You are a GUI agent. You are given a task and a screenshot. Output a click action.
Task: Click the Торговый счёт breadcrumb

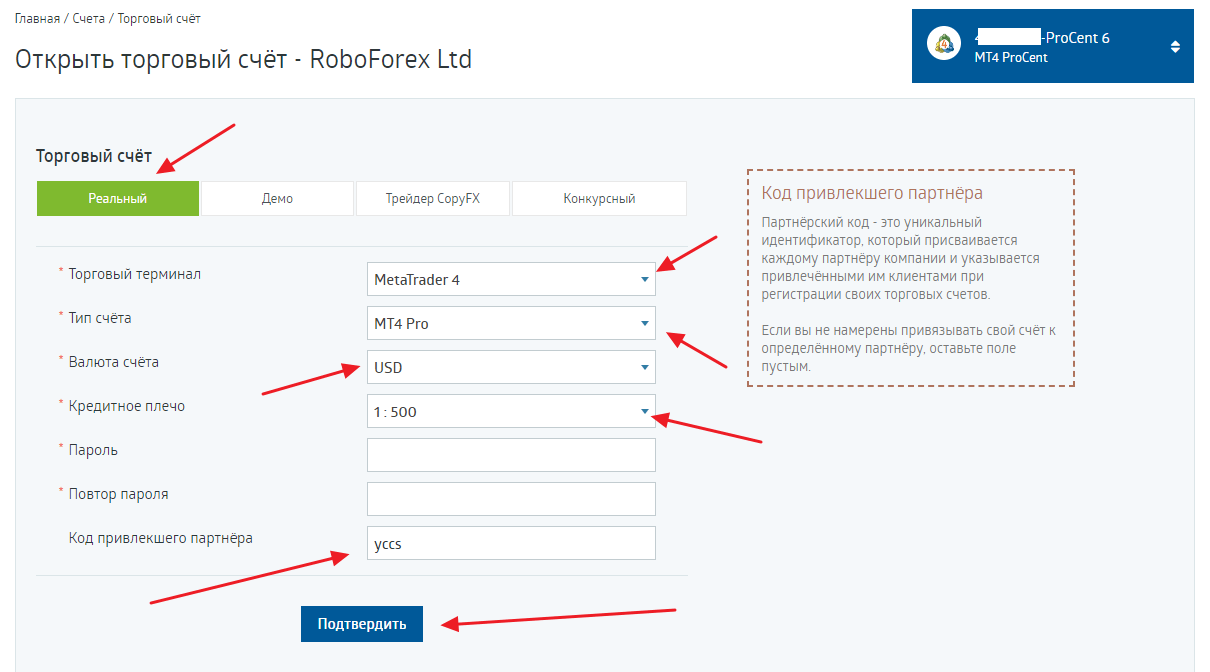pyautogui.click(x=159, y=19)
